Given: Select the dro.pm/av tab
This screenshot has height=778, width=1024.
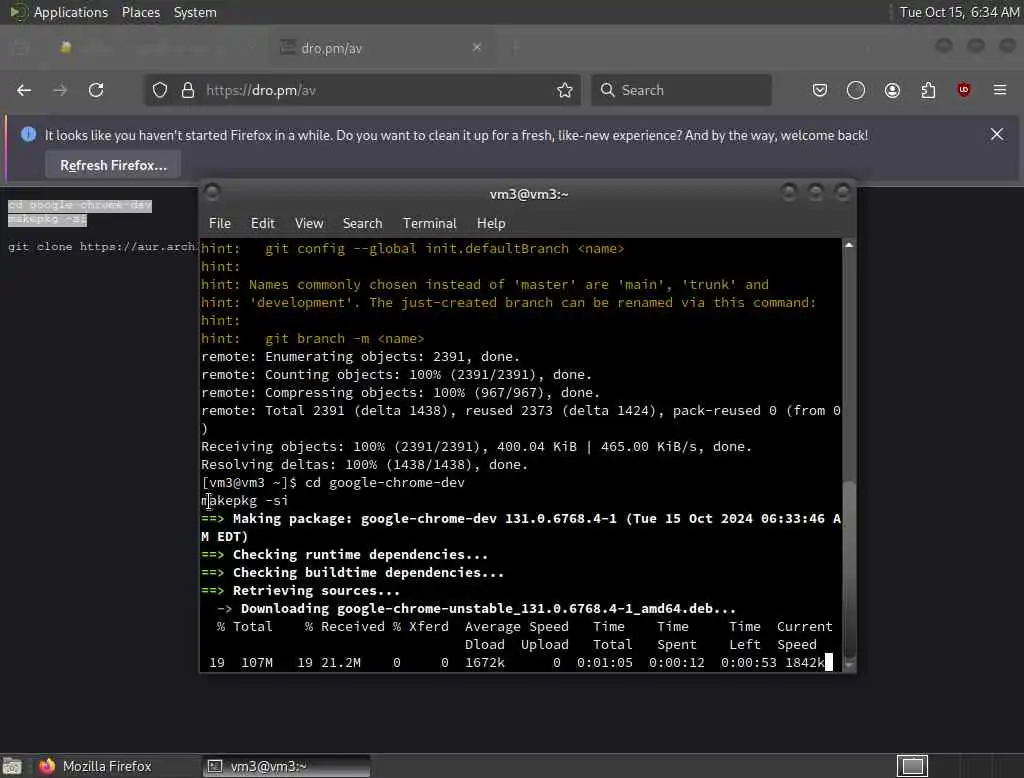Looking at the screenshot, I should click(x=382, y=48).
